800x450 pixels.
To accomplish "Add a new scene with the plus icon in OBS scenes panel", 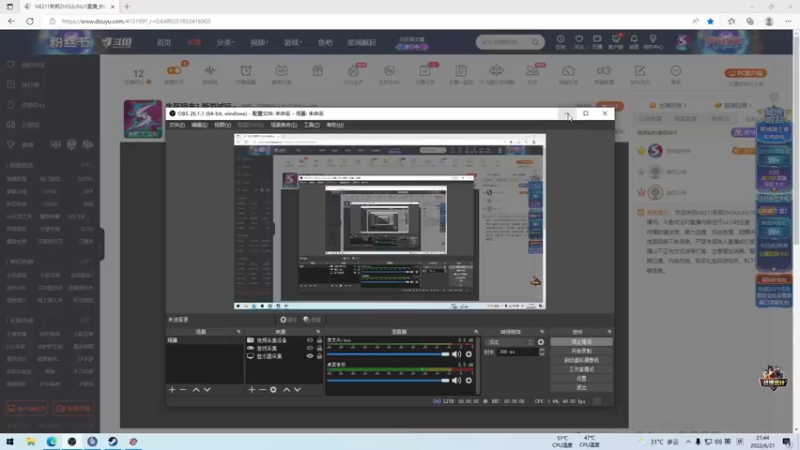I will point(172,389).
